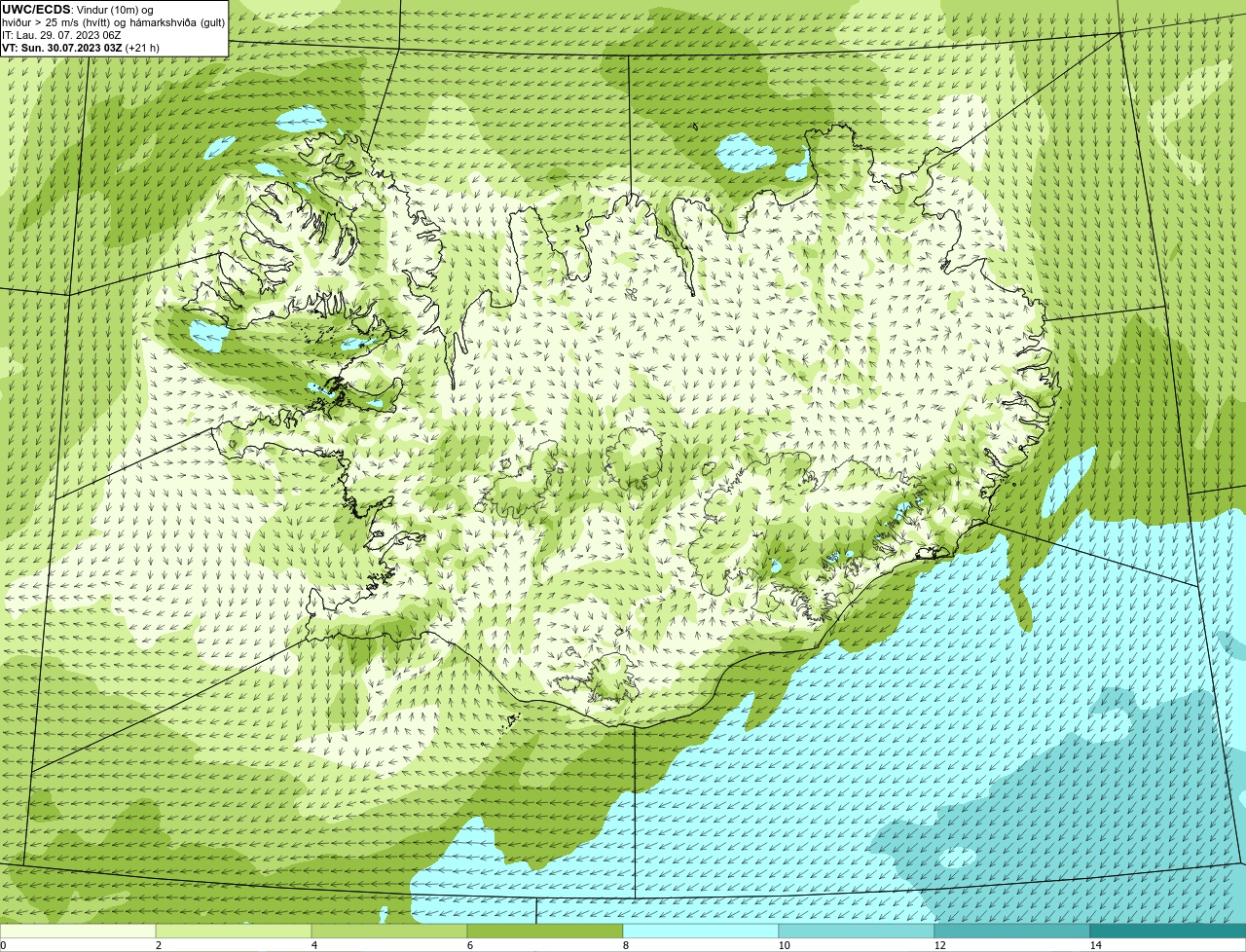Click the legend label "14"
The height and width of the screenshot is (952, 1246).
click(x=1095, y=945)
